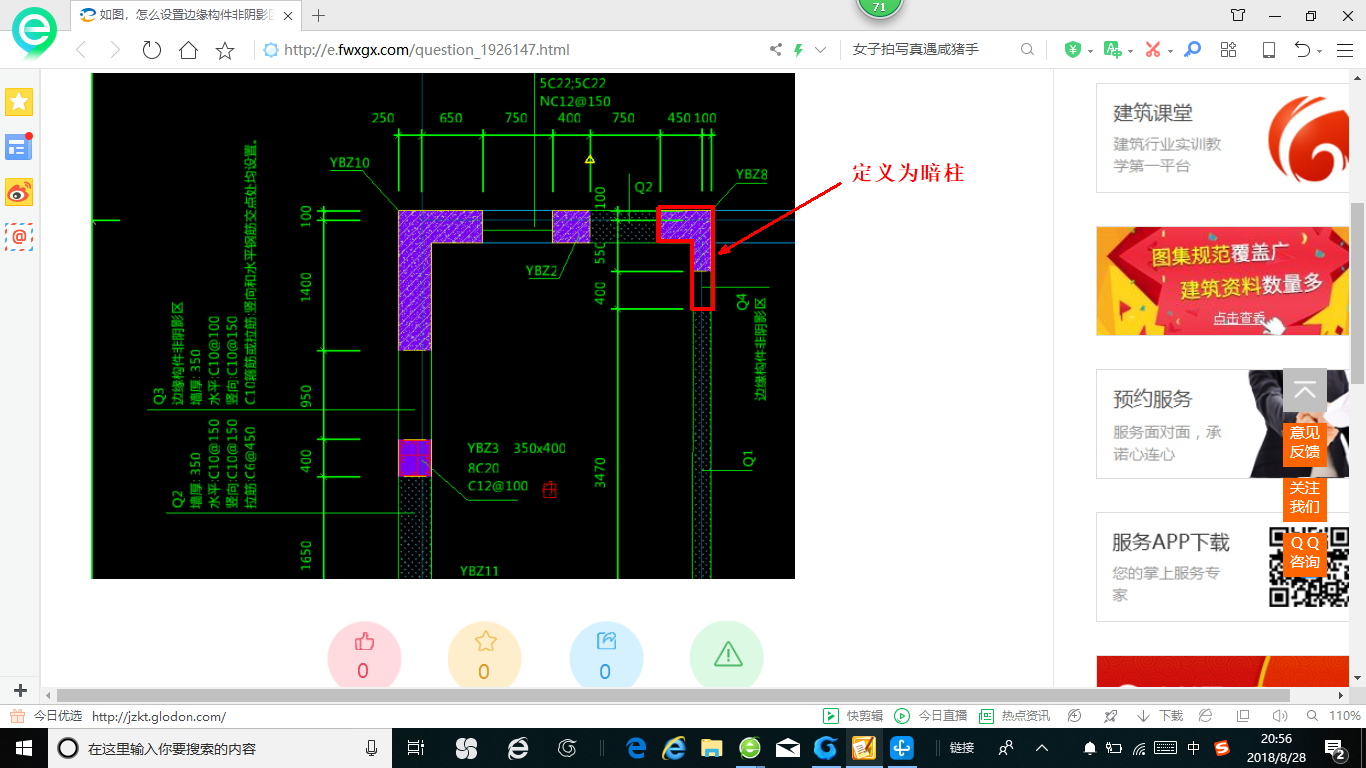1366x768 pixels.
Task: Open sidebar favorites star icon
Action: click(19, 101)
